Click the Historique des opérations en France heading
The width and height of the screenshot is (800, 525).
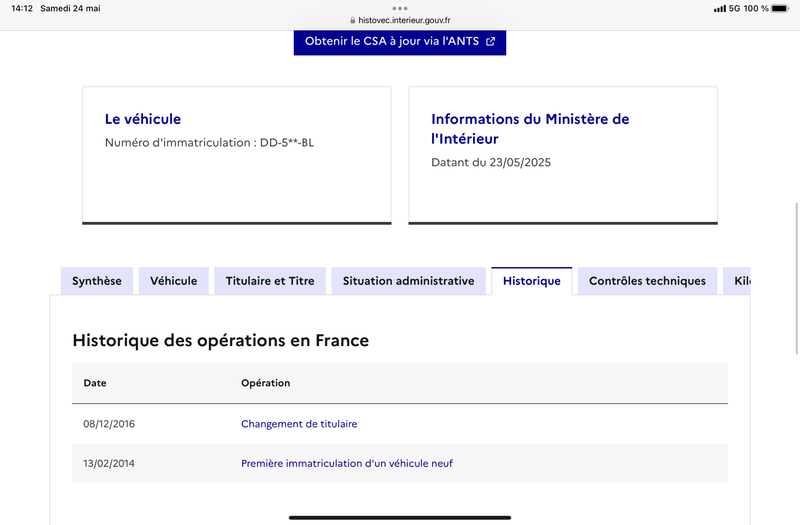point(220,340)
